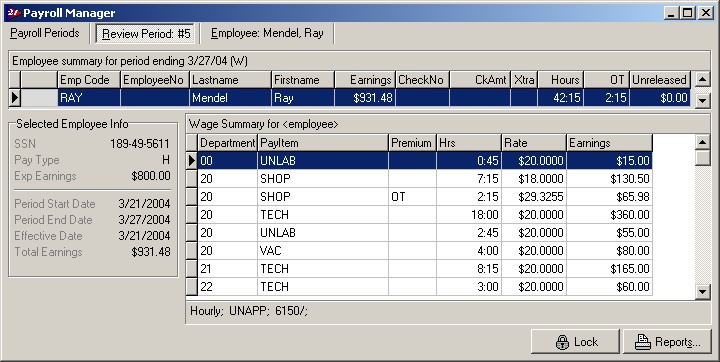
Task: Click the Exp Earnings value $800.00
Action: (151, 176)
